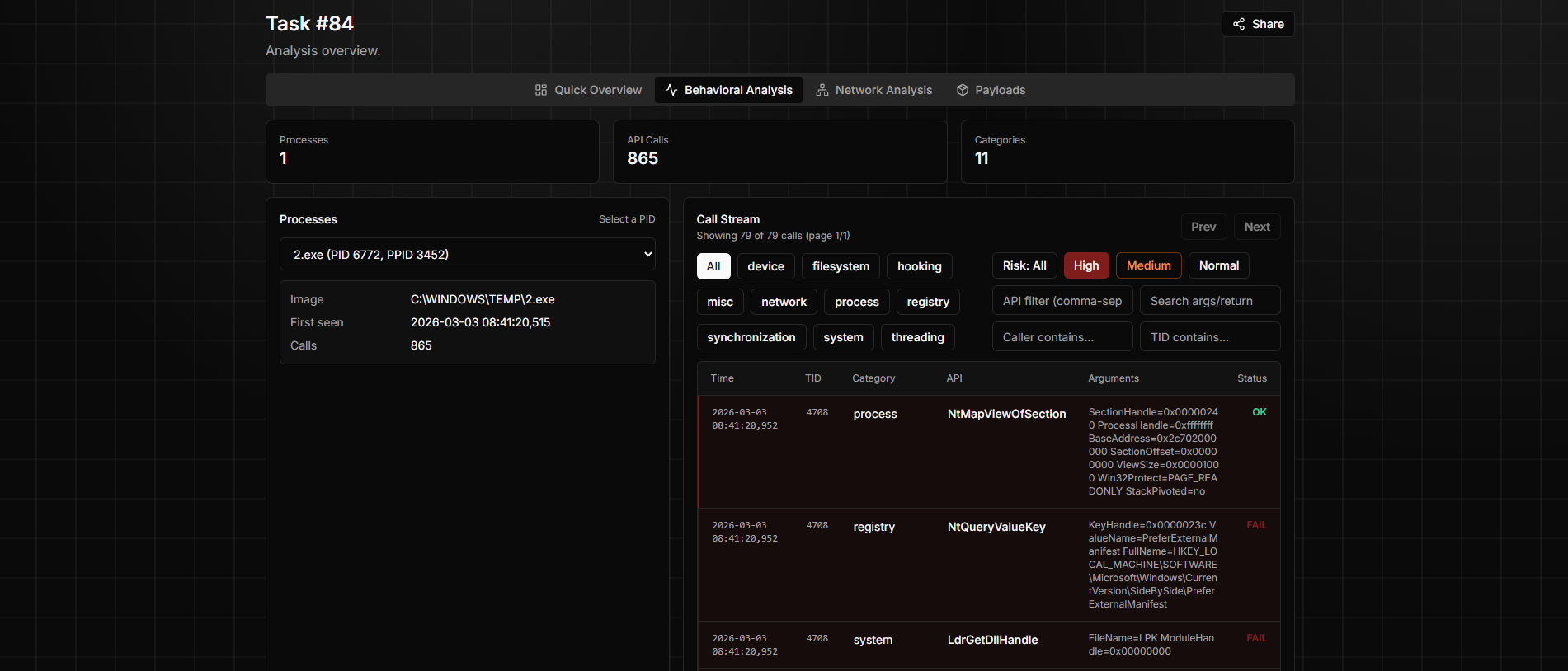
Task: Select the NtQueryValueKey API cell
Action: pyautogui.click(x=996, y=527)
